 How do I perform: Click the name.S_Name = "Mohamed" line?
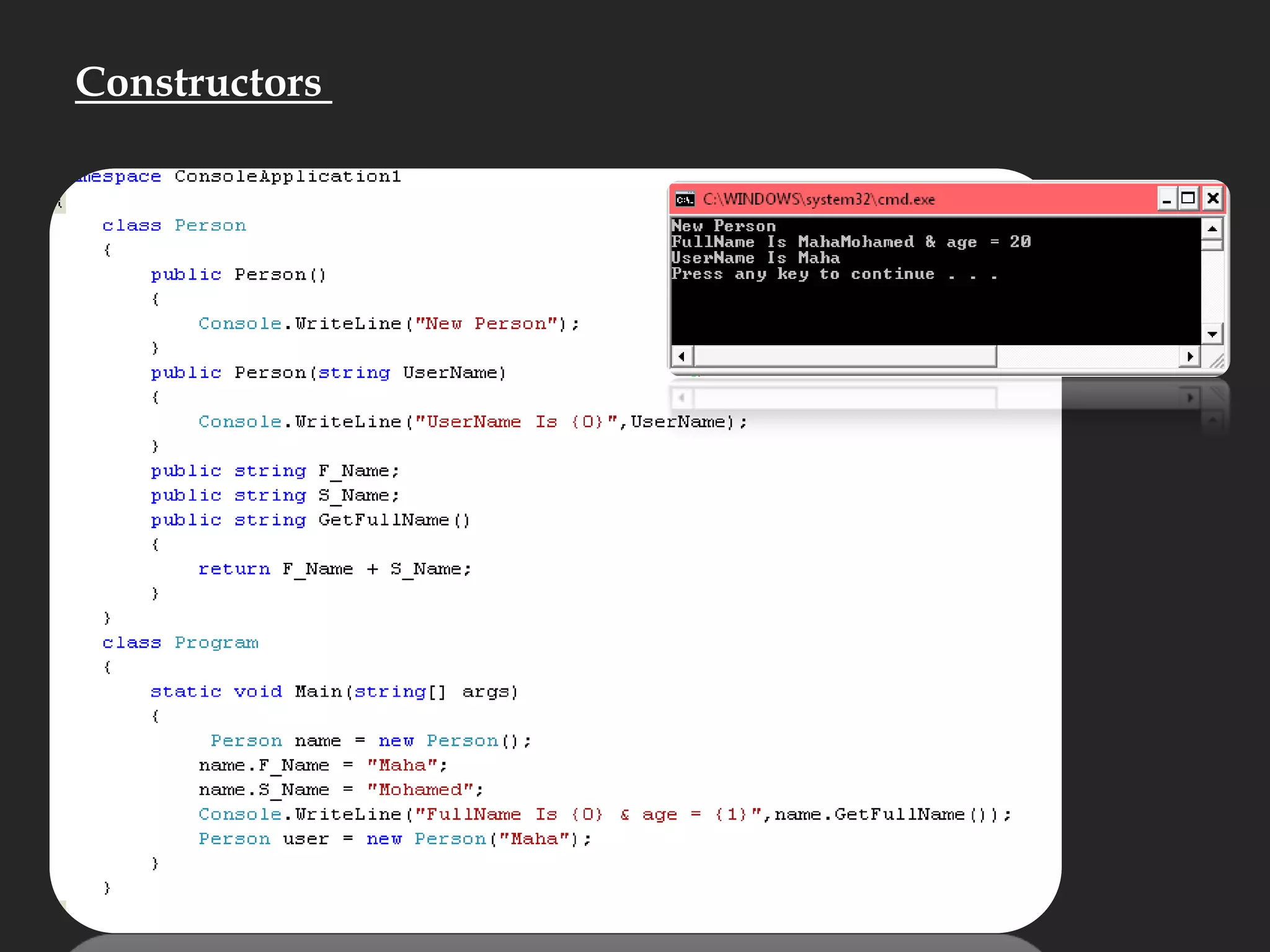coord(340,790)
